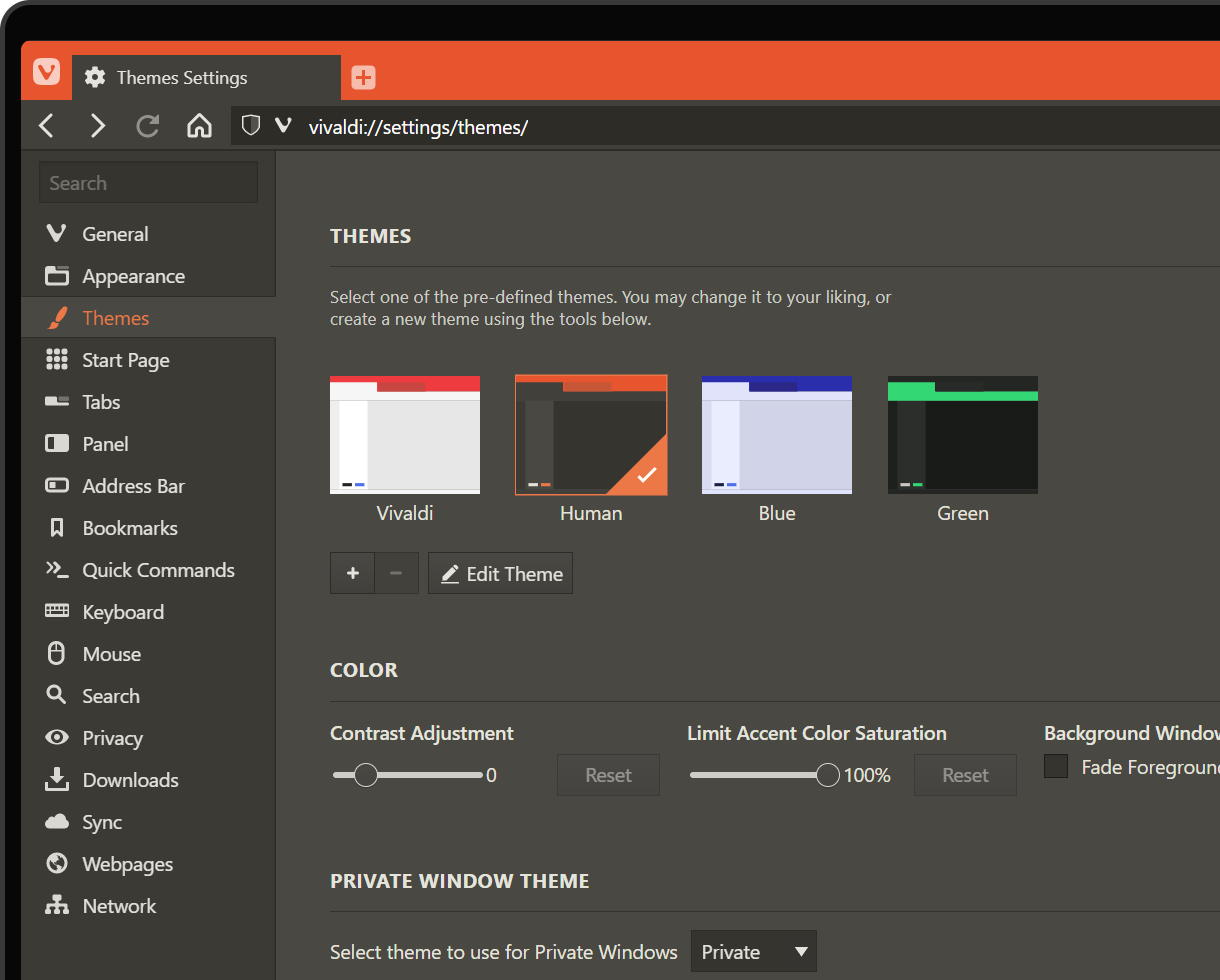The width and height of the screenshot is (1220, 980).
Task: Select the Green theme thumbnail
Action: 962,434
